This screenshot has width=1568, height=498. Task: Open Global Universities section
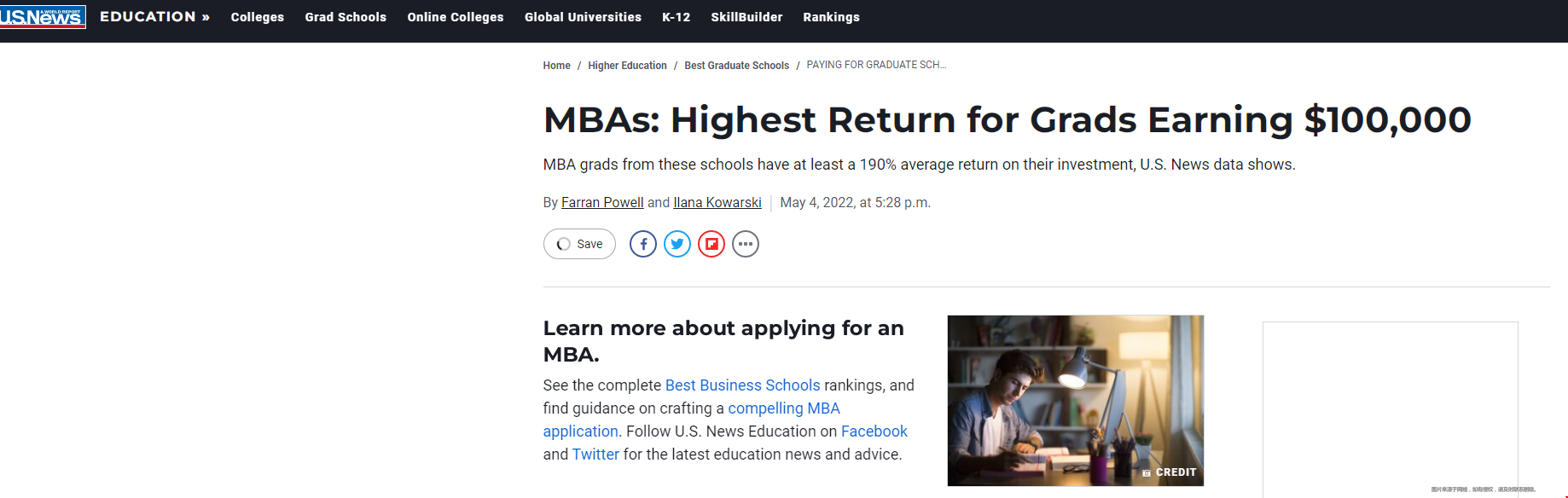[x=583, y=17]
